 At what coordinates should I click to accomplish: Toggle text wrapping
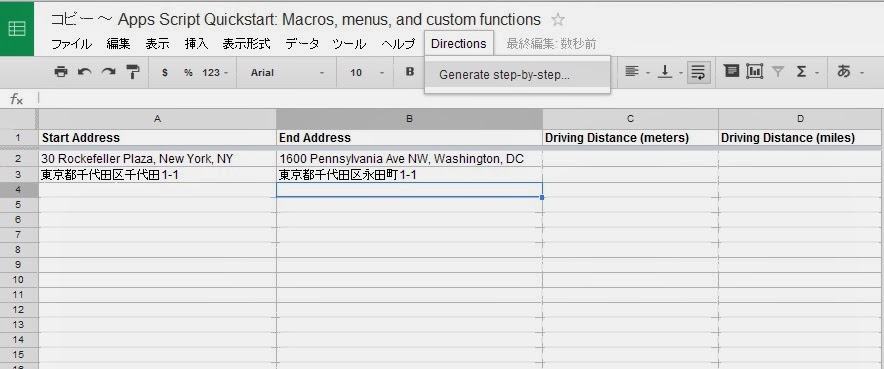698,72
